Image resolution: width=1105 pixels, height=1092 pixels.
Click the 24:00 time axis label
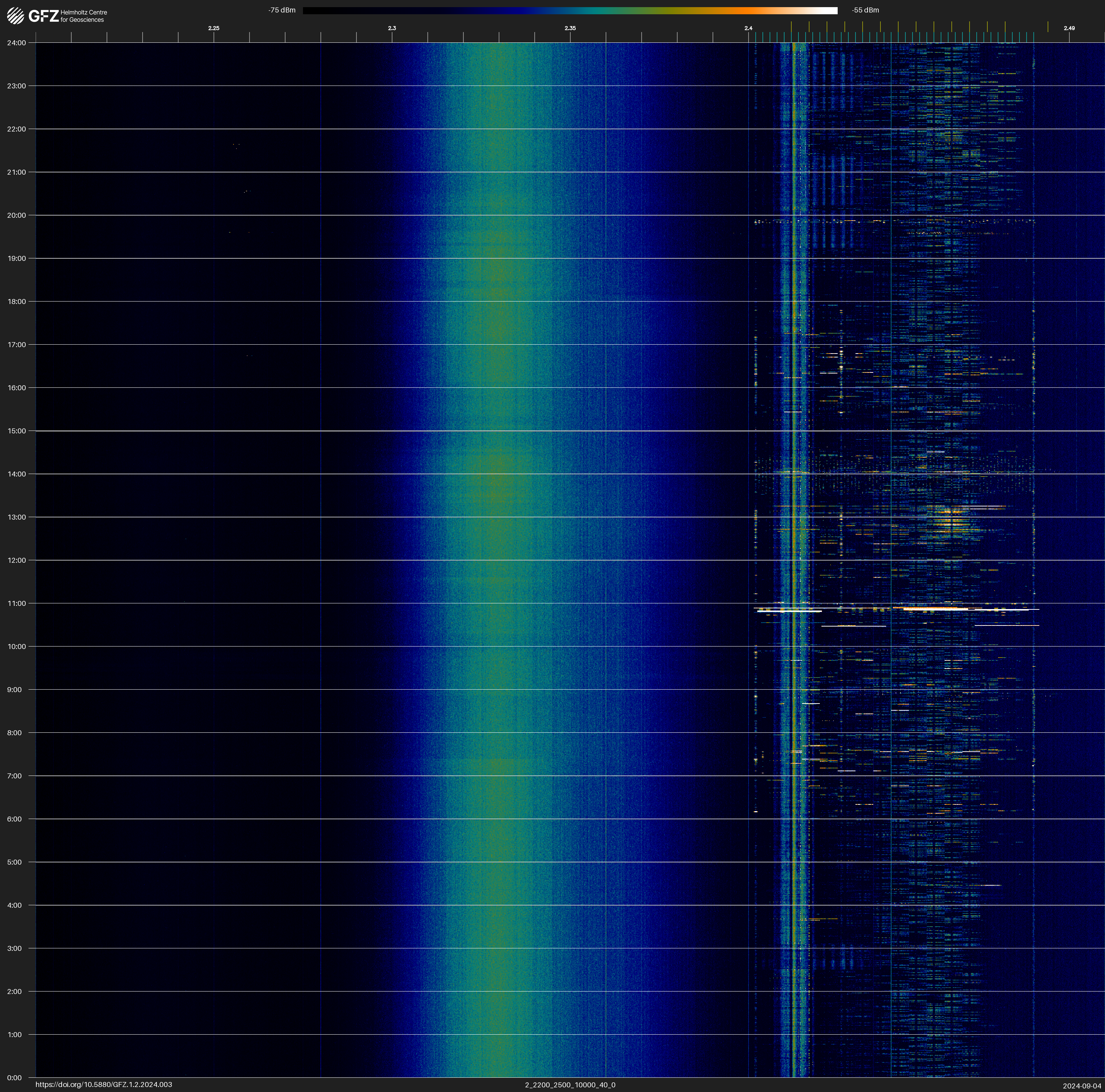point(17,43)
